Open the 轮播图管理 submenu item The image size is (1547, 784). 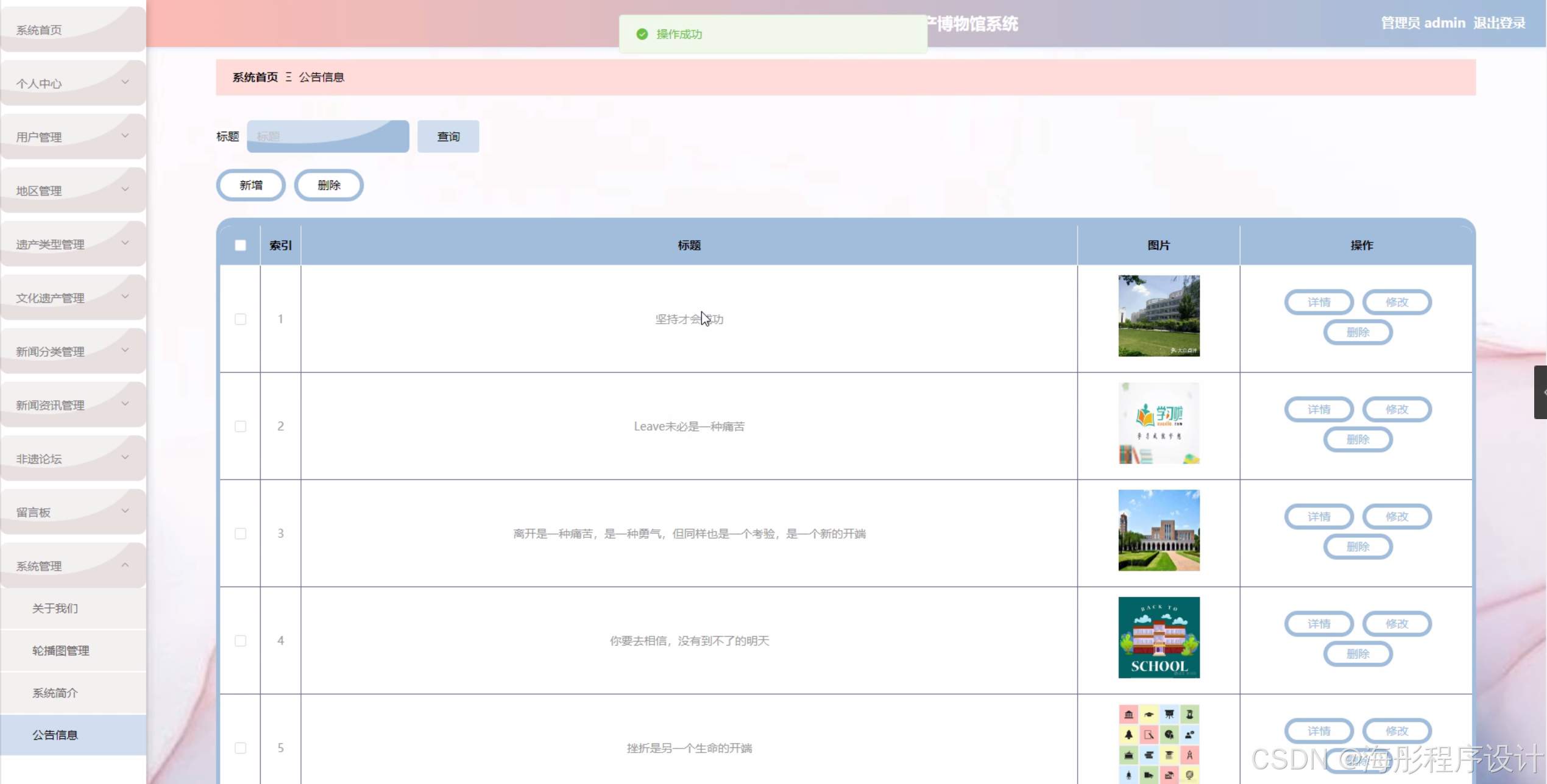coord(60,651)
